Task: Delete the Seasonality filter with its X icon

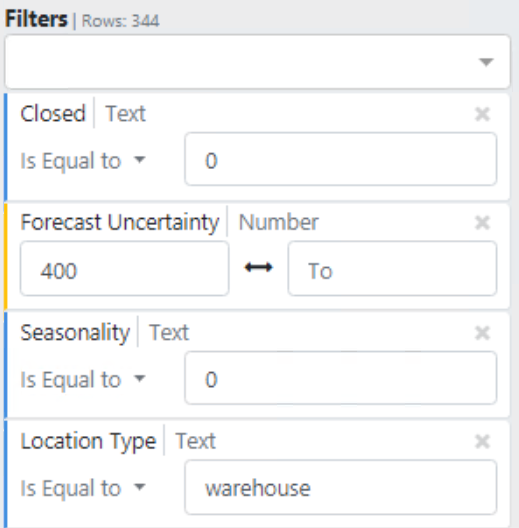Action: pos(482,333)
